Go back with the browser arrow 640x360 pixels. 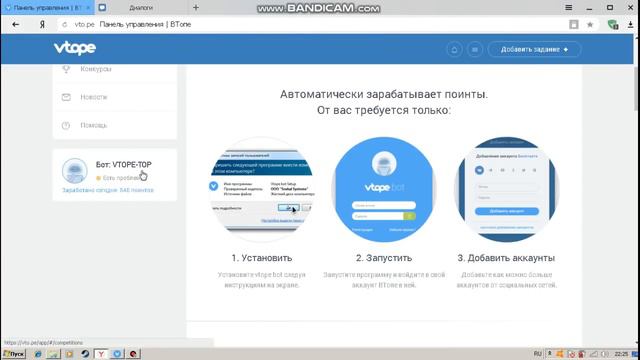(x=16, y=24)
